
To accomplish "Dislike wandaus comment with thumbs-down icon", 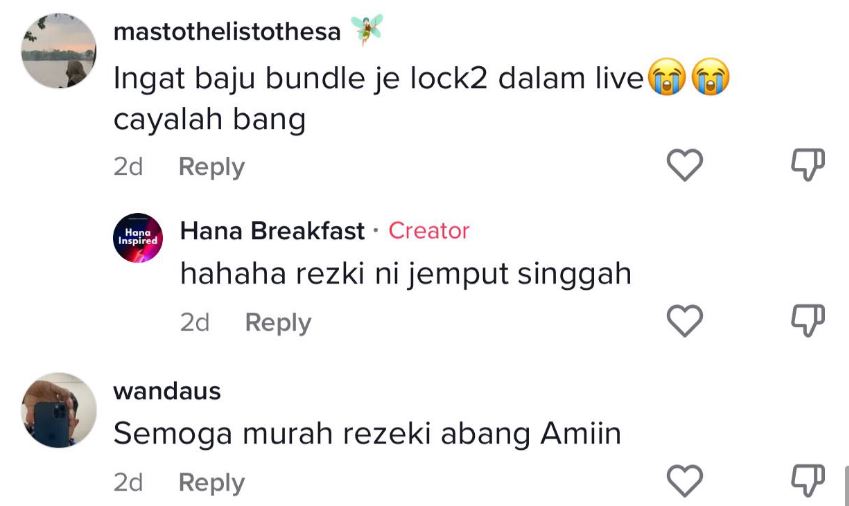I will [808, 481].
